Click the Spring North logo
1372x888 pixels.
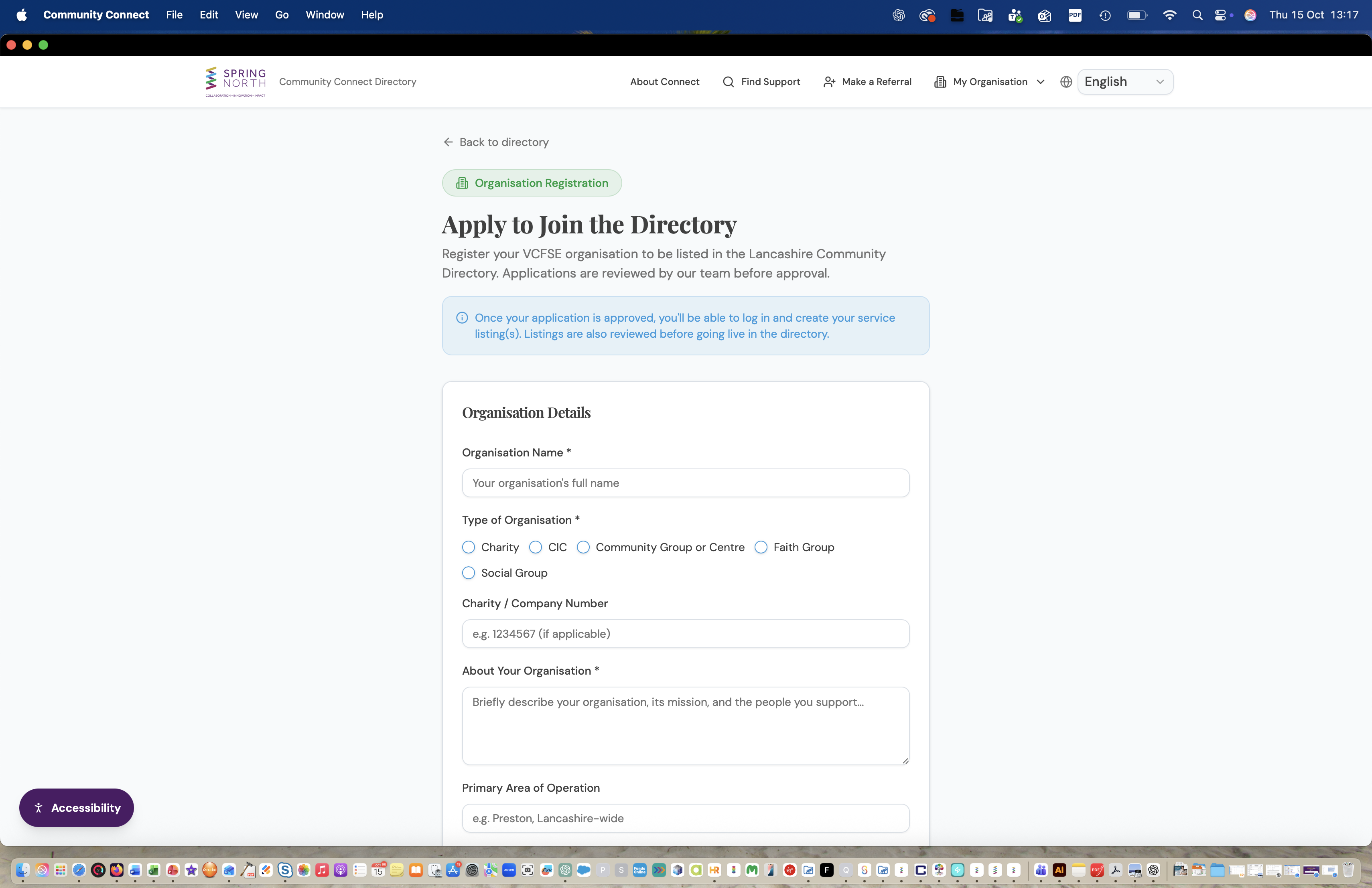pyautogui.click(x=236, y=82)
